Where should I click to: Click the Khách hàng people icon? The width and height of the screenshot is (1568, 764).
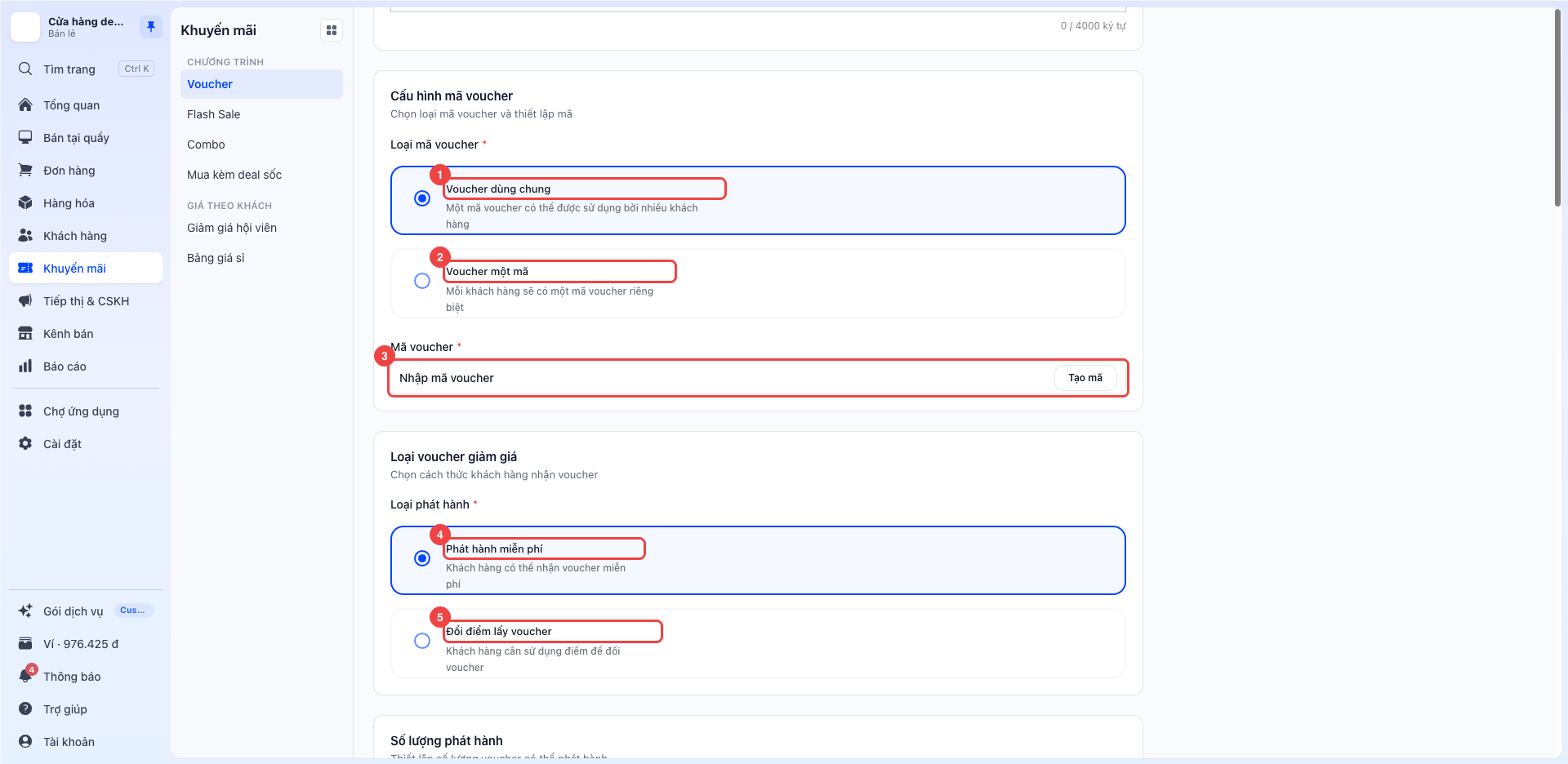tap(25, 236)
